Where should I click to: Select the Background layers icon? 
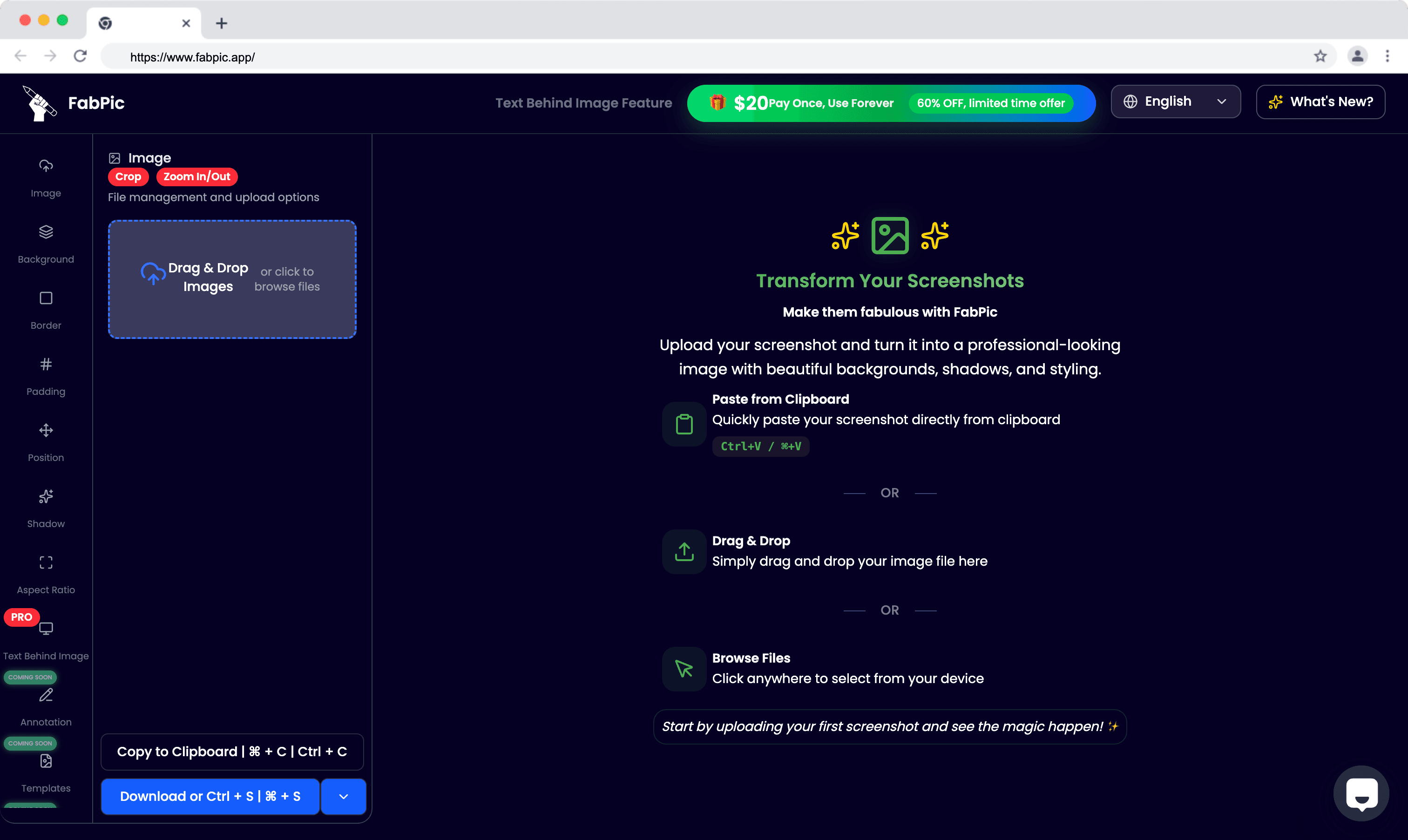pyautogui.click(x=46, y=232)
